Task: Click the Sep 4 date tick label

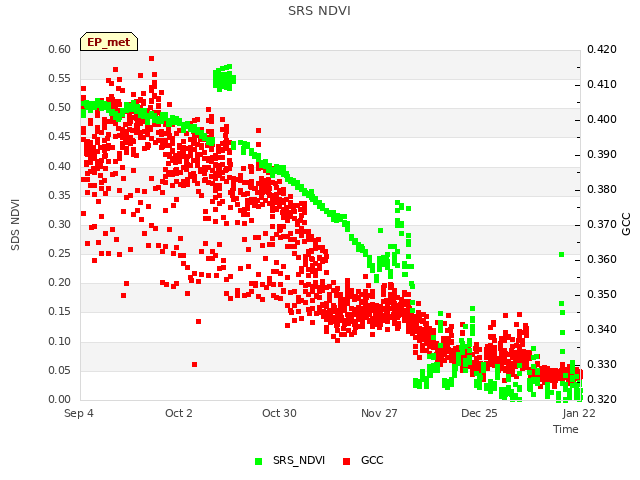Action: [79, 413]
